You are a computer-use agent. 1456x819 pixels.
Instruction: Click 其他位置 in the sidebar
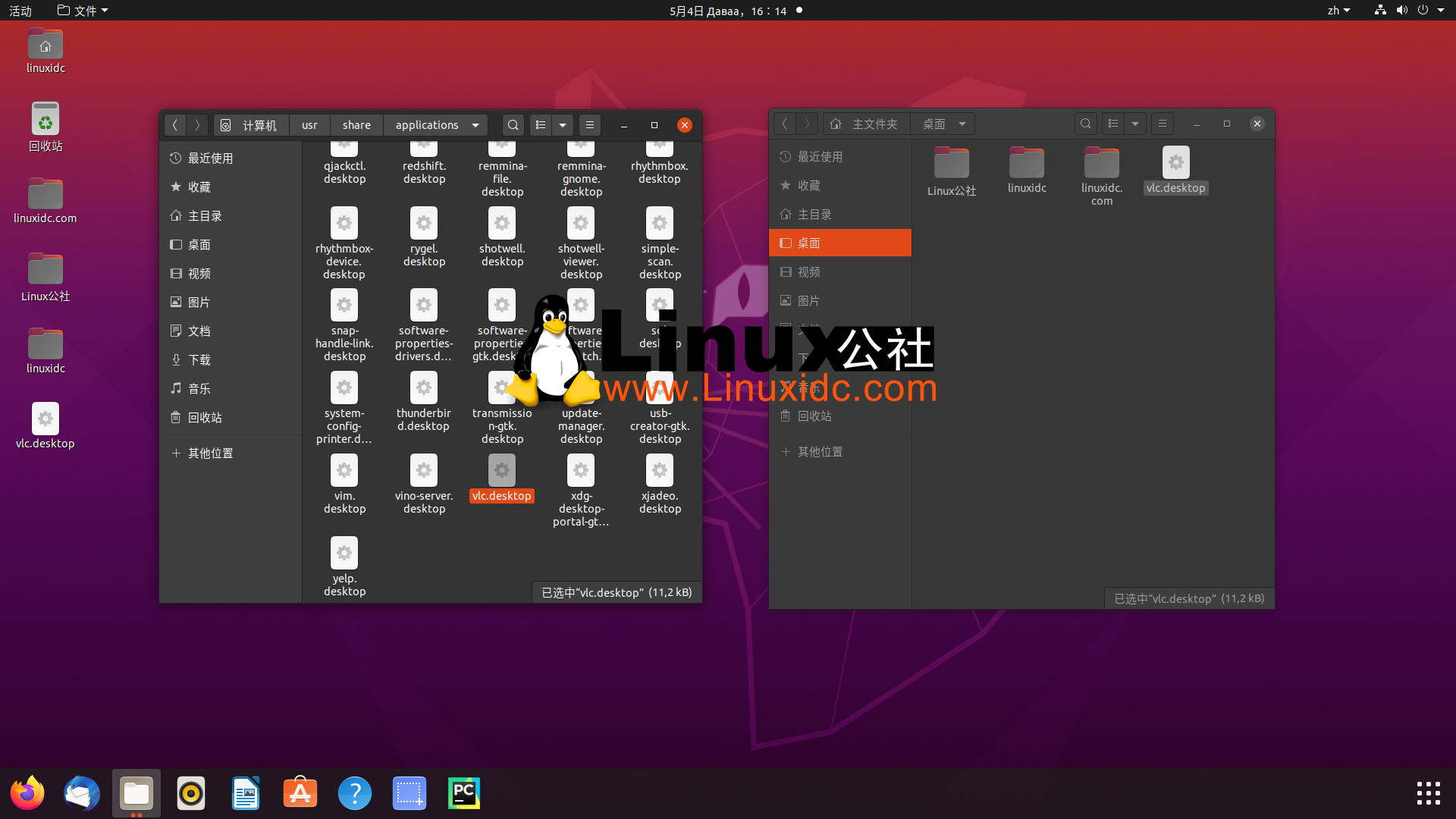(211, 453)
